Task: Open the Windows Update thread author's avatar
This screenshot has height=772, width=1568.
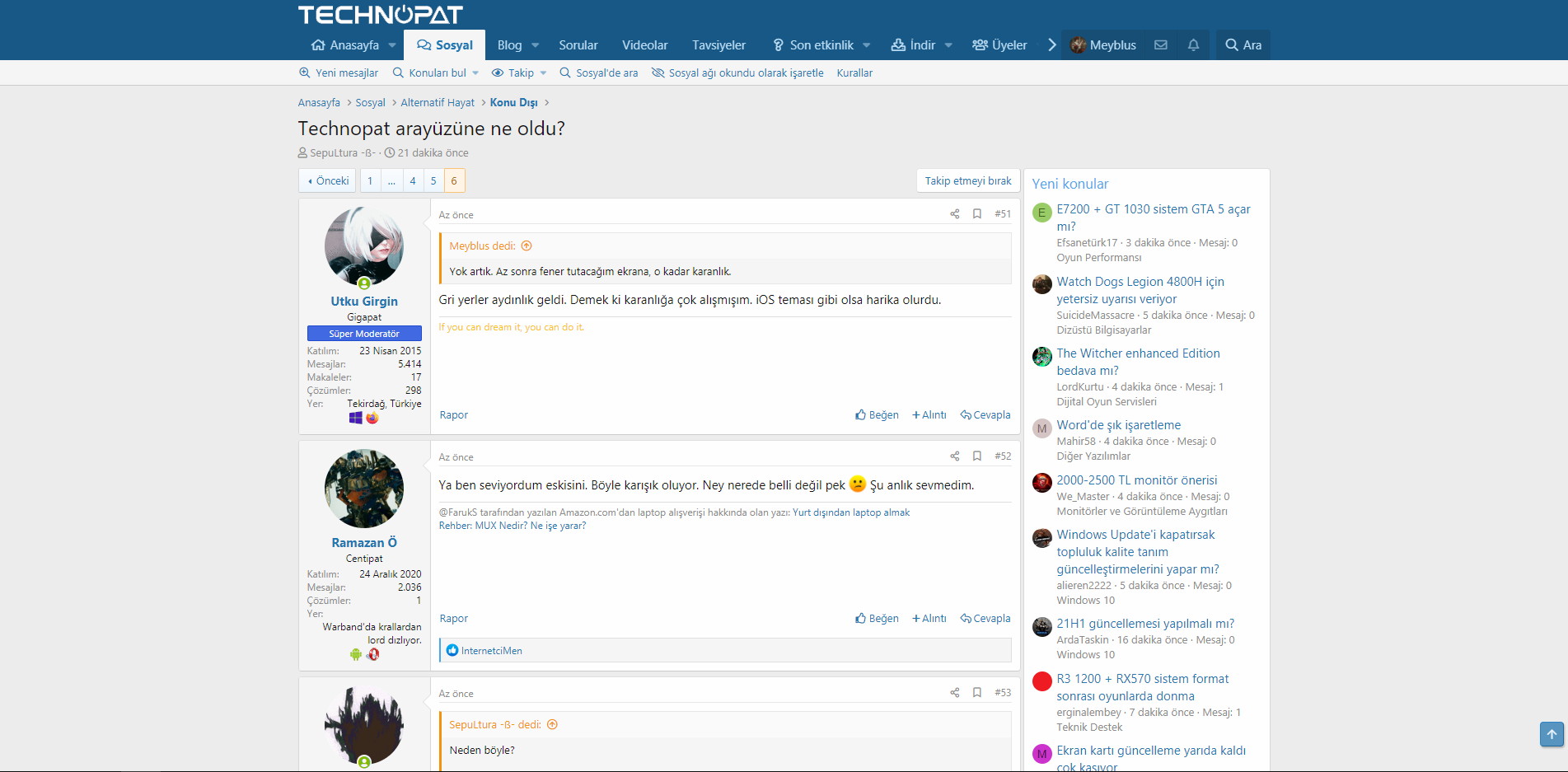Action: click(1042, 537)
